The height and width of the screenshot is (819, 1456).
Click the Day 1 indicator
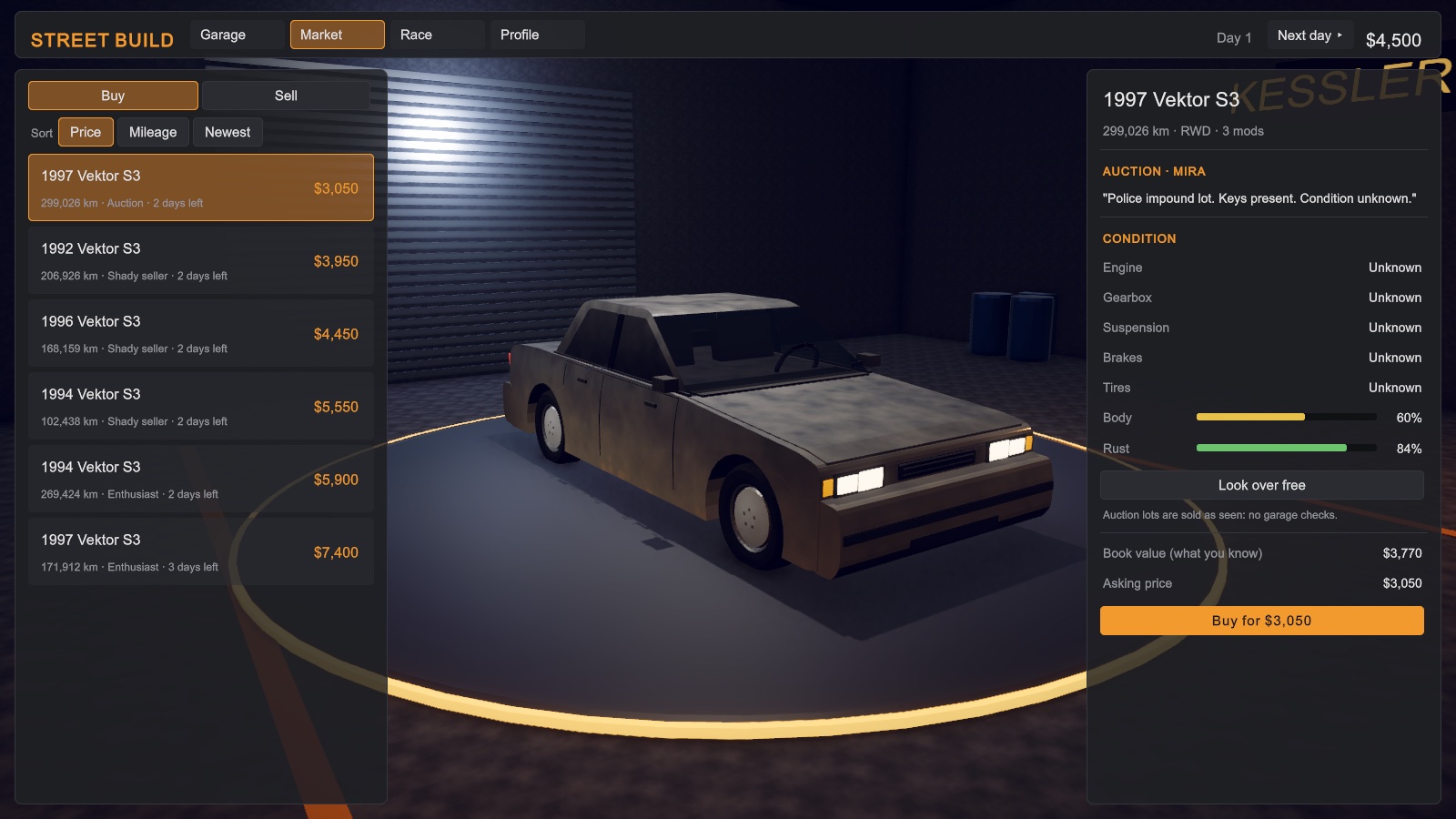point(1234,37)
